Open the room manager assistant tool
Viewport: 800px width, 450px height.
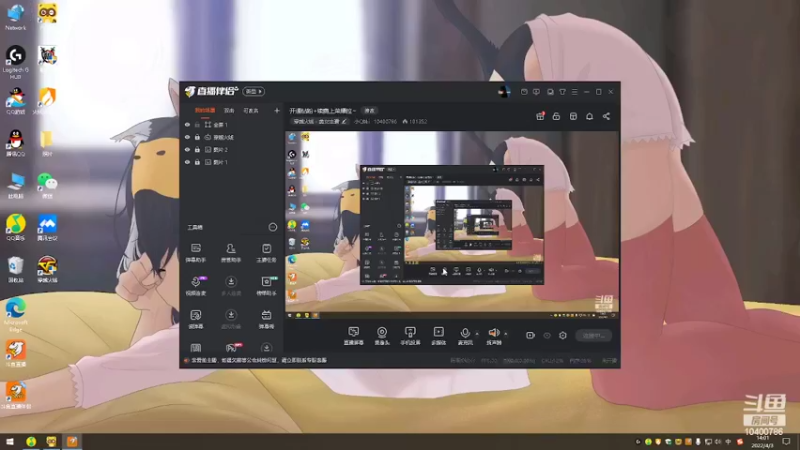point(231,253)
